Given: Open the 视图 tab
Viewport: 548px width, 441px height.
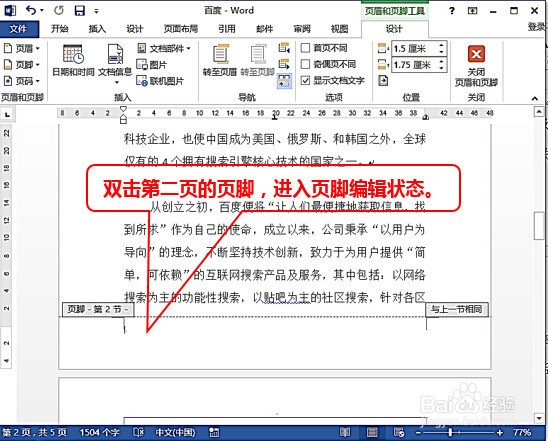Looking at the screenshot, I should [339, 29].
